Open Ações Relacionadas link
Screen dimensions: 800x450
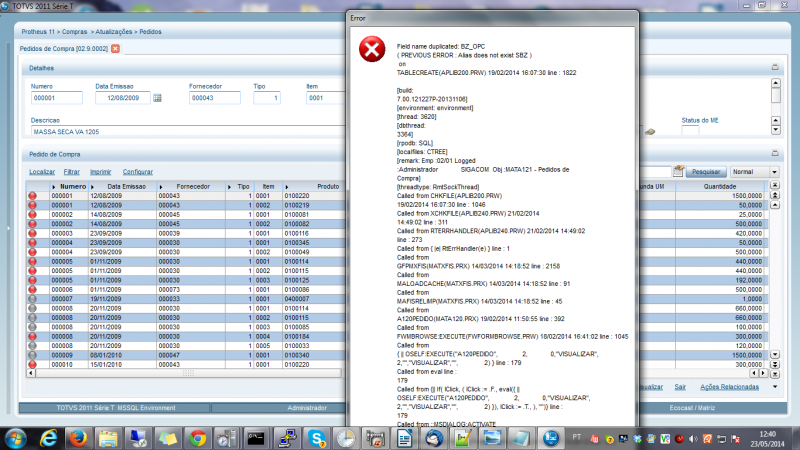[729, 387]
